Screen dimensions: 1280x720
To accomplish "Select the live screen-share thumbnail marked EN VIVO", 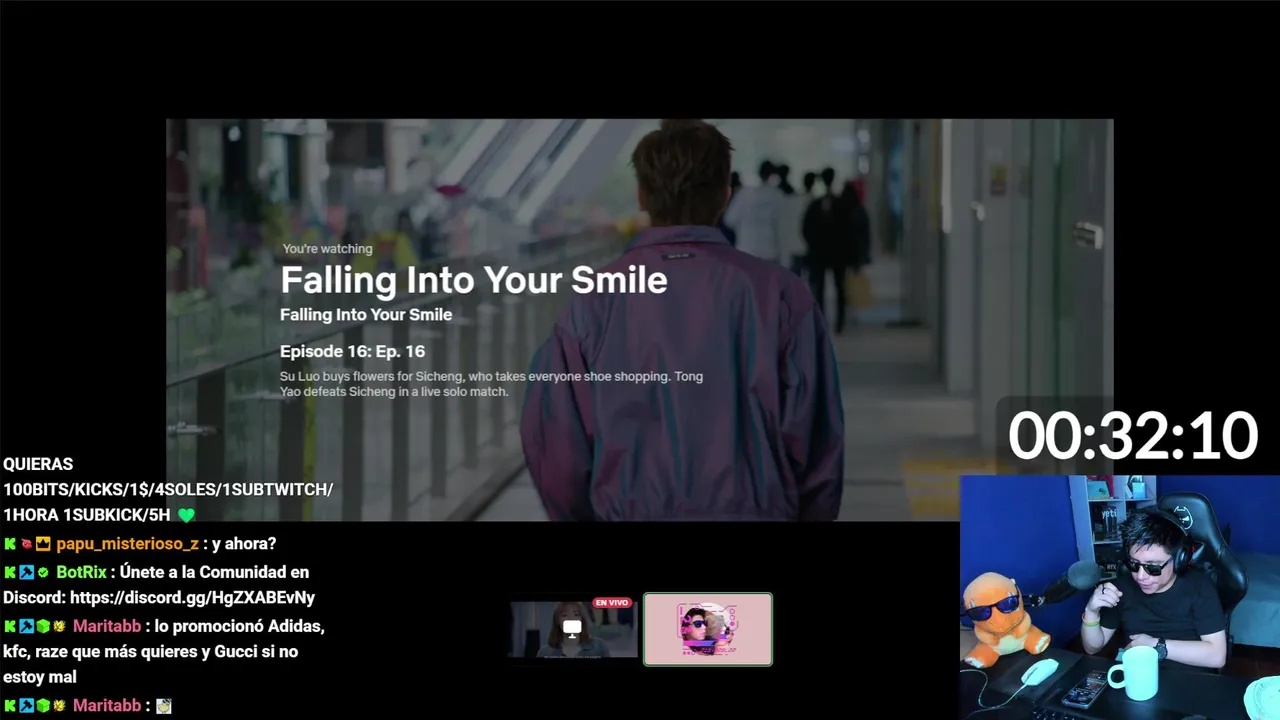I will click(573, 629).
